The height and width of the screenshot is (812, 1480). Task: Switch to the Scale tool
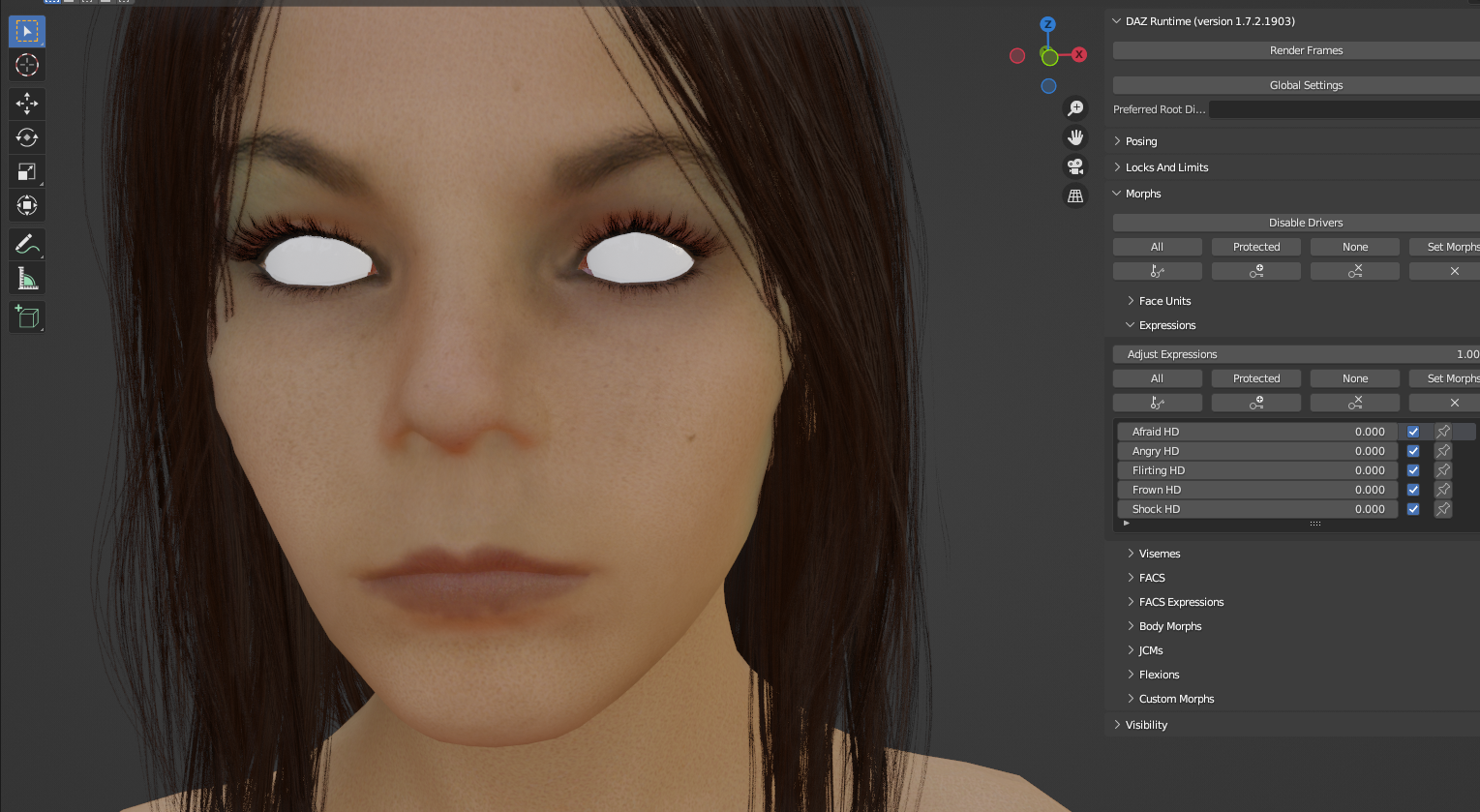[x=27, y=171]
